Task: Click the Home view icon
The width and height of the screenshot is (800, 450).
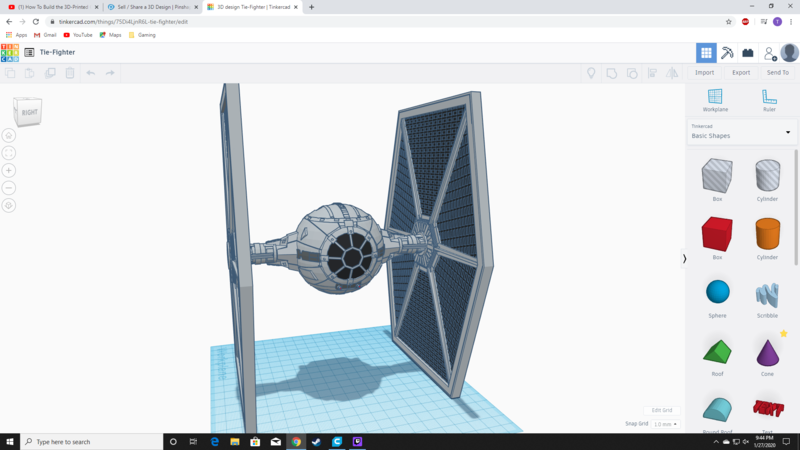Action: (x=9, y=136)
